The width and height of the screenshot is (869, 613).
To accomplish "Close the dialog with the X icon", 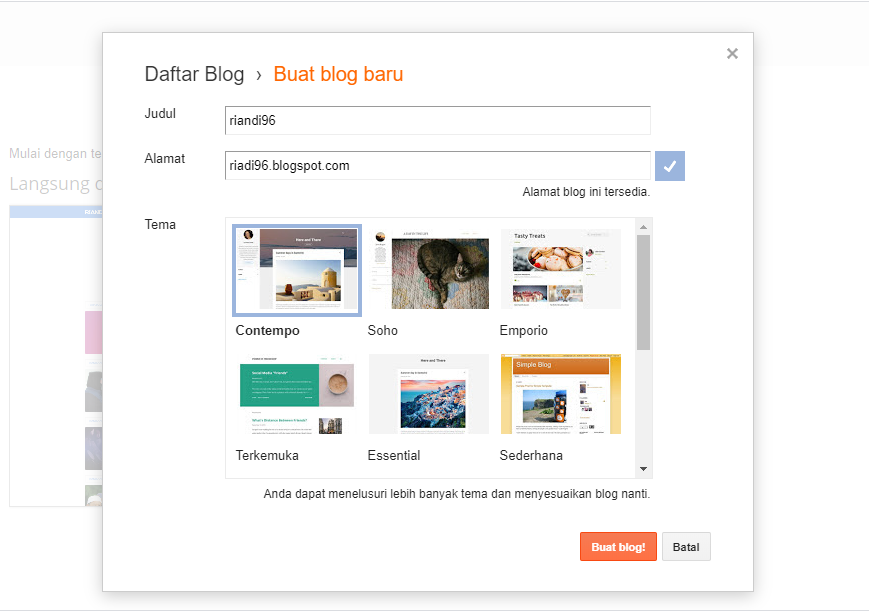I will [732, 54].
